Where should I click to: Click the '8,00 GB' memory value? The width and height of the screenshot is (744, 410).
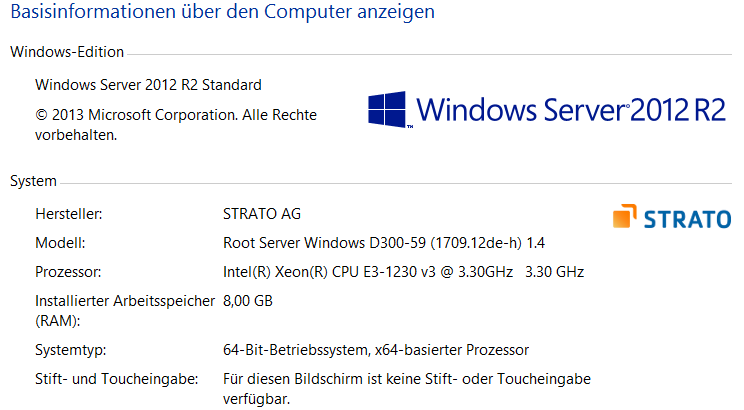[248, 301]
